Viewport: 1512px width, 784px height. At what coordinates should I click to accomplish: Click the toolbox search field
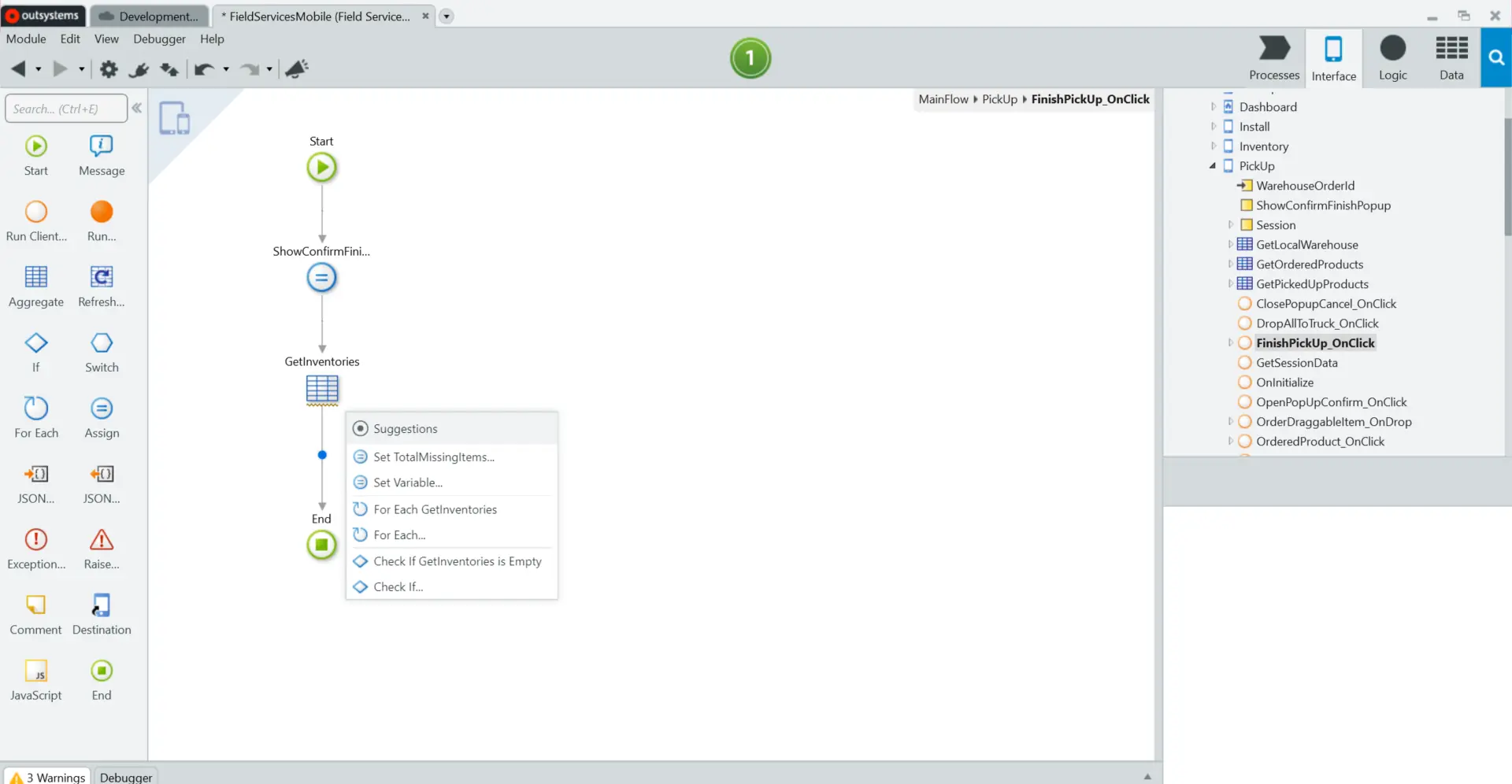[x=66, y=109]
